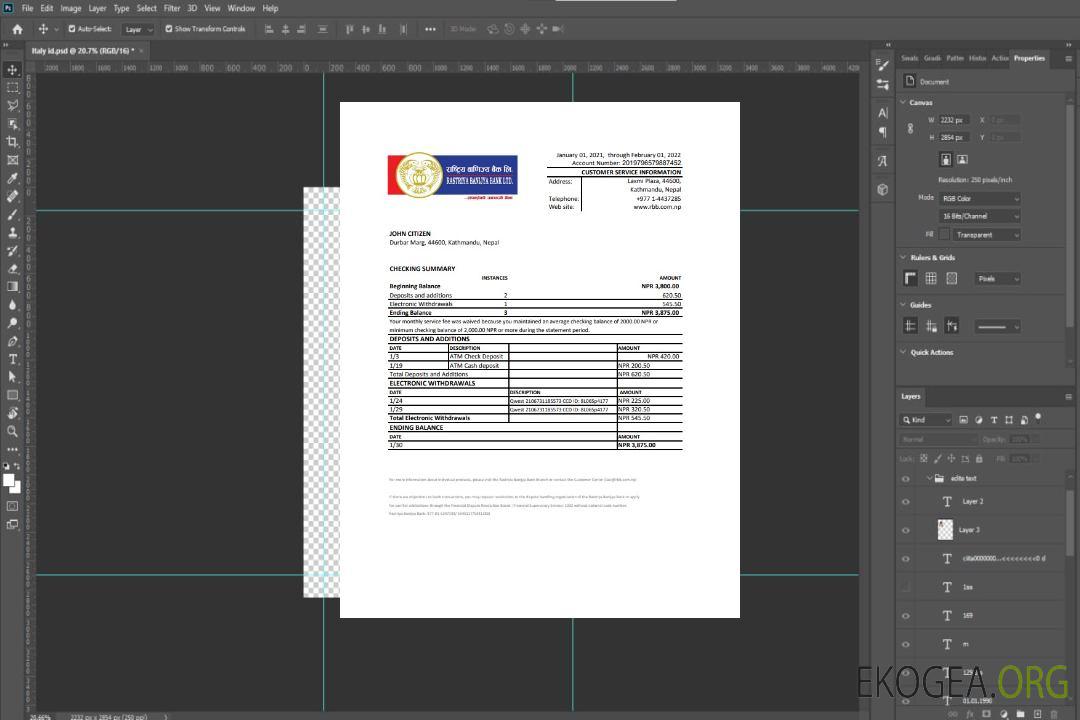Select the Pen tool

coord(12,341)
